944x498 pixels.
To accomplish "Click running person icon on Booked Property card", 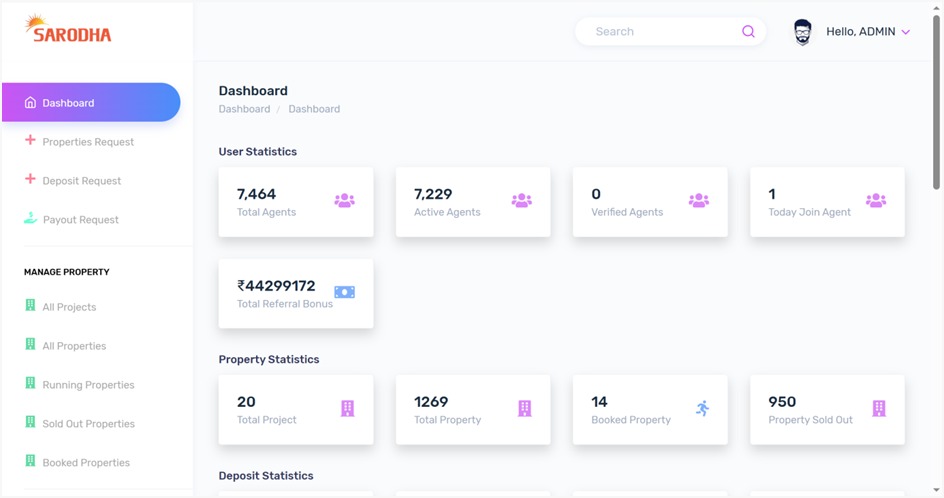I will [x=702, y=408].
